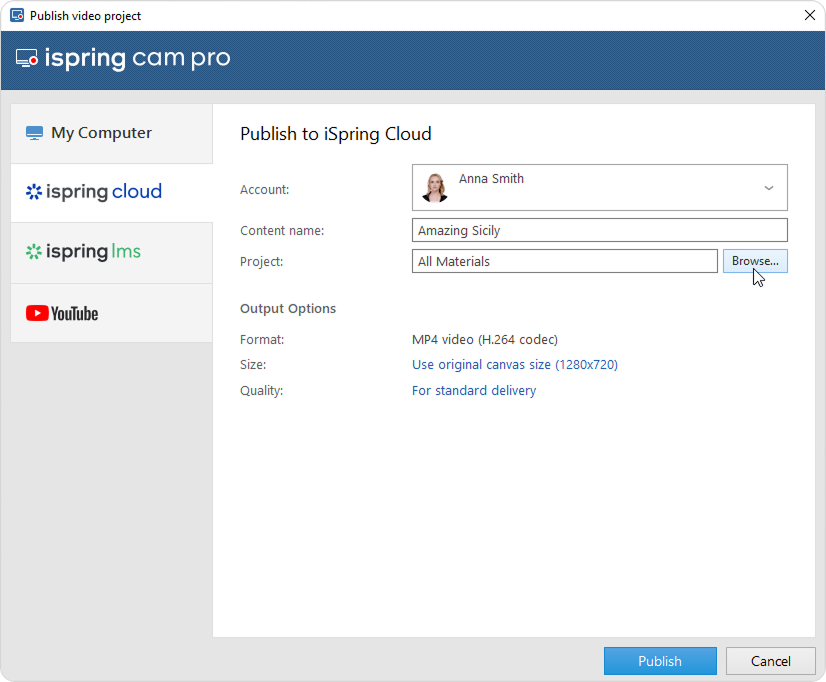Click the iSpring Cam Pro header logo icon
This screenshot has height=682, width=826.
pos(27,59)
